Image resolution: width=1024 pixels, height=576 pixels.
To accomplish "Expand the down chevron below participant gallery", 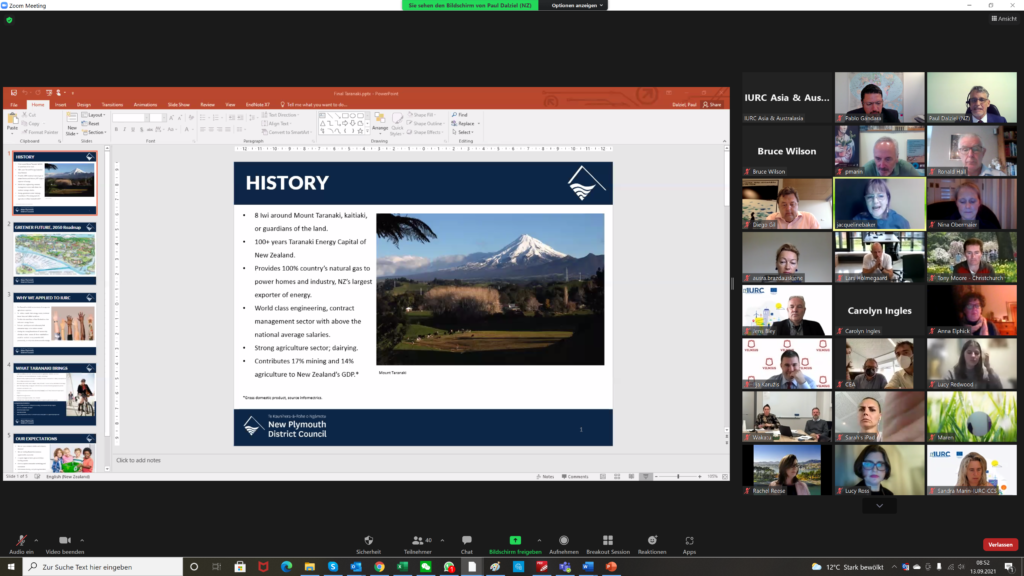I will pyautogui.click(x=879, y=506).
